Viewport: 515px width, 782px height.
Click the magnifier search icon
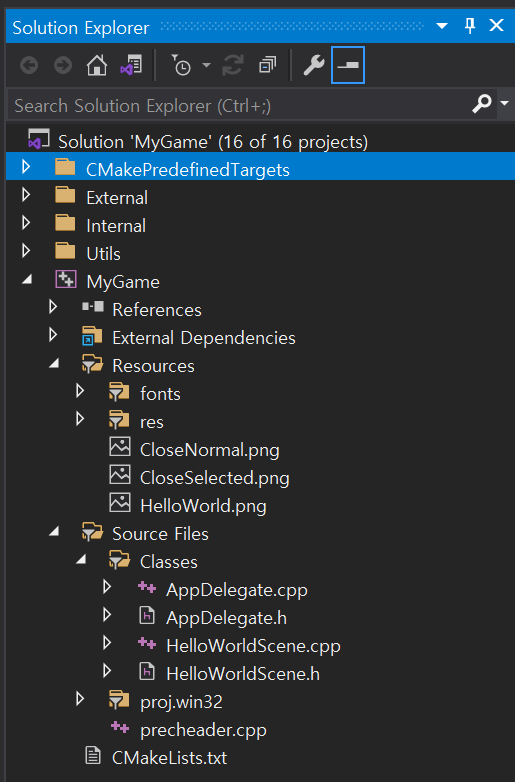pos(482,104)
